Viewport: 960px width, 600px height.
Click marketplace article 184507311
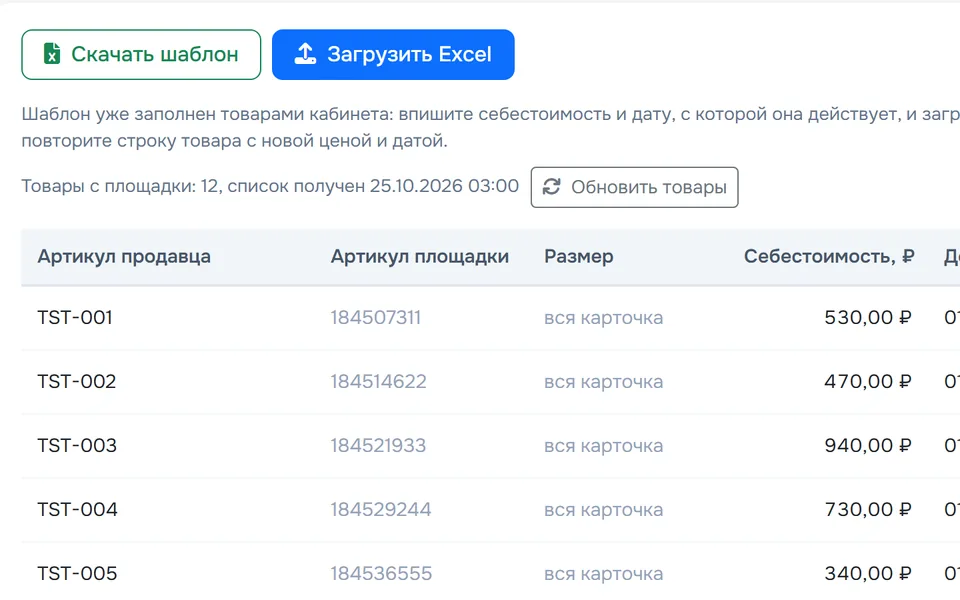[x=376, y=318]
